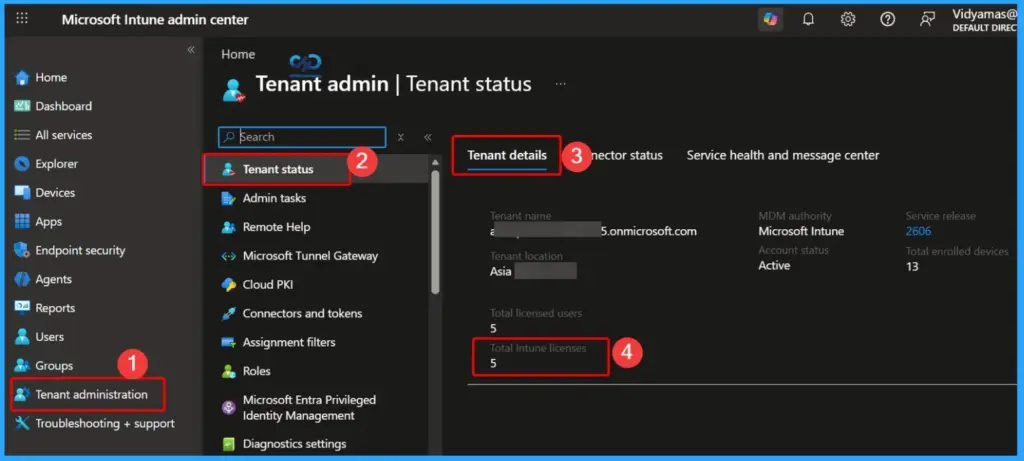Go to Home in the sidebar
The width and height of the screenshot is (1024, 461).
(x=51, y=77)
